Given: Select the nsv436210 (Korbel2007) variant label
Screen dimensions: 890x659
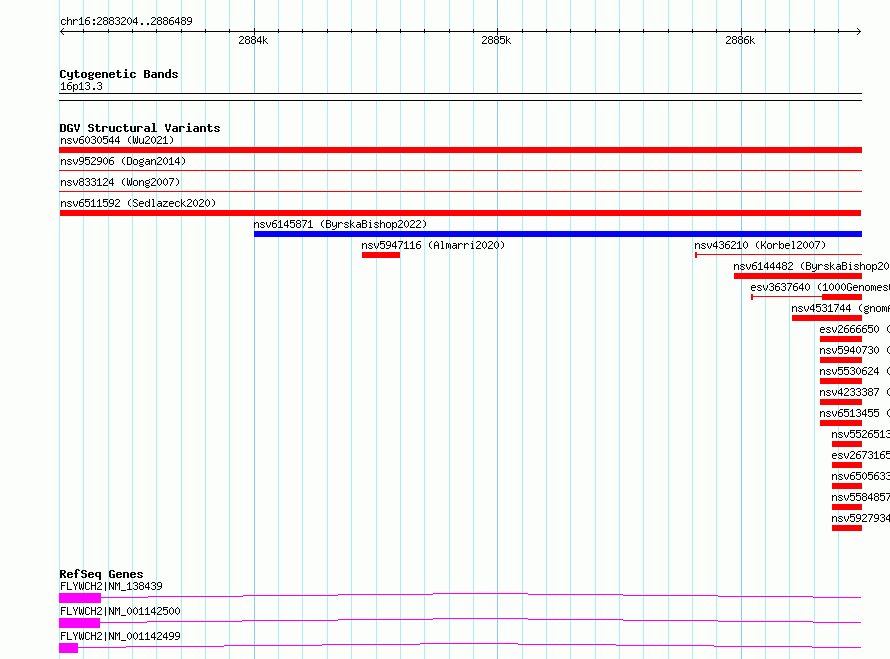Looking at the screenshot, I should pos(760,245).
